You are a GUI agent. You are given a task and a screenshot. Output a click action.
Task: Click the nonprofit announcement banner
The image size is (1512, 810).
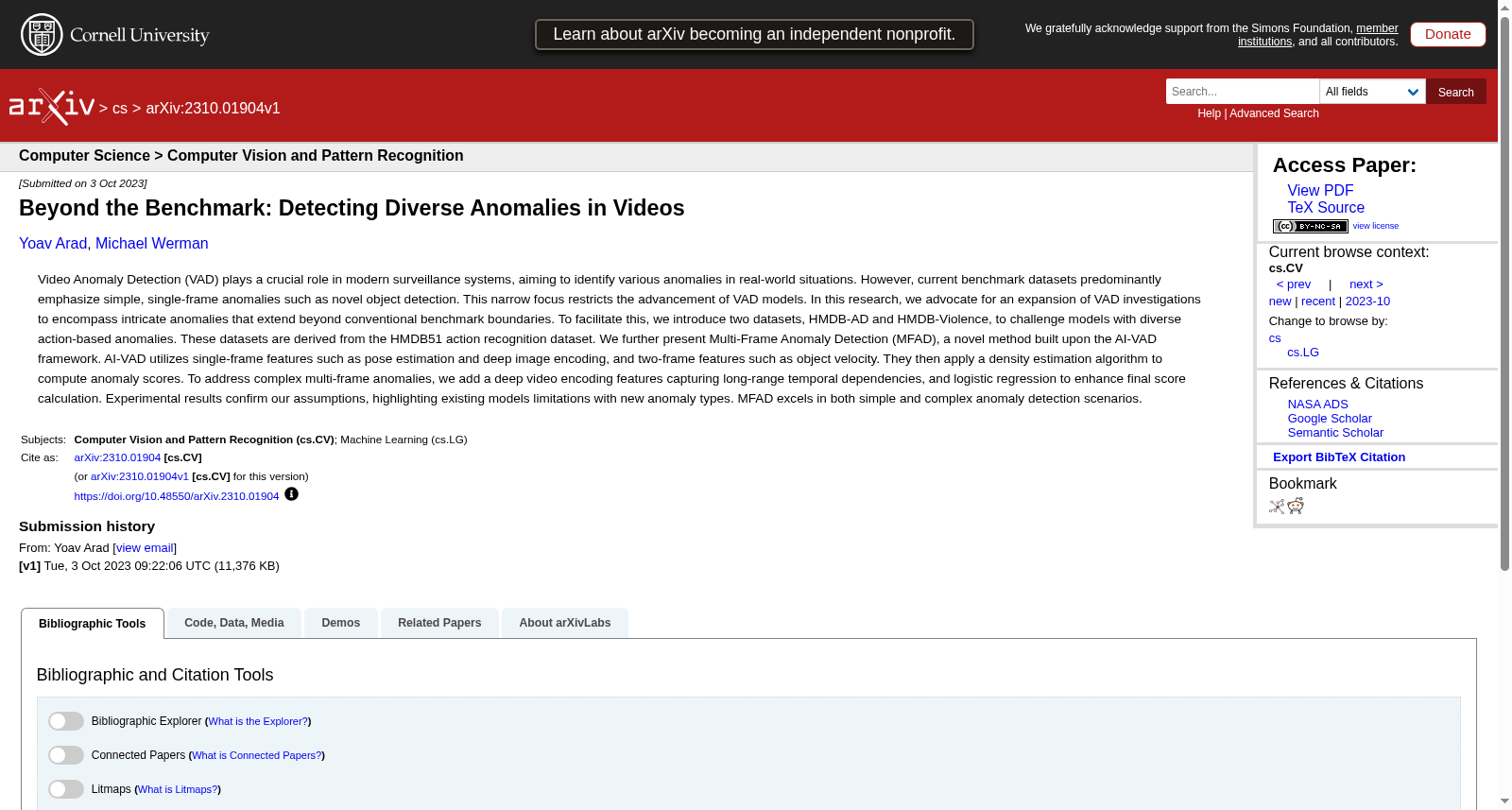pyautogui.click(x=754, y=34)
